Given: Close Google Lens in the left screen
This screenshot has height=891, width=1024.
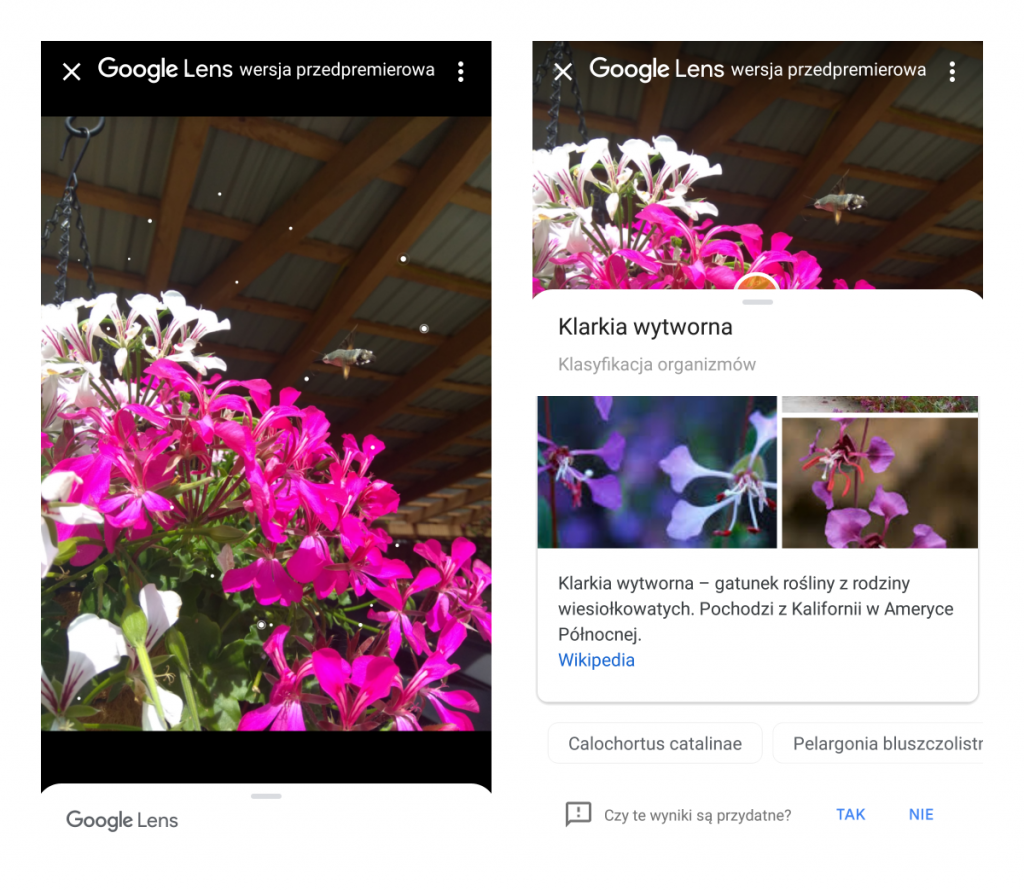Looking at the screenshot, I should click(72, 71).
